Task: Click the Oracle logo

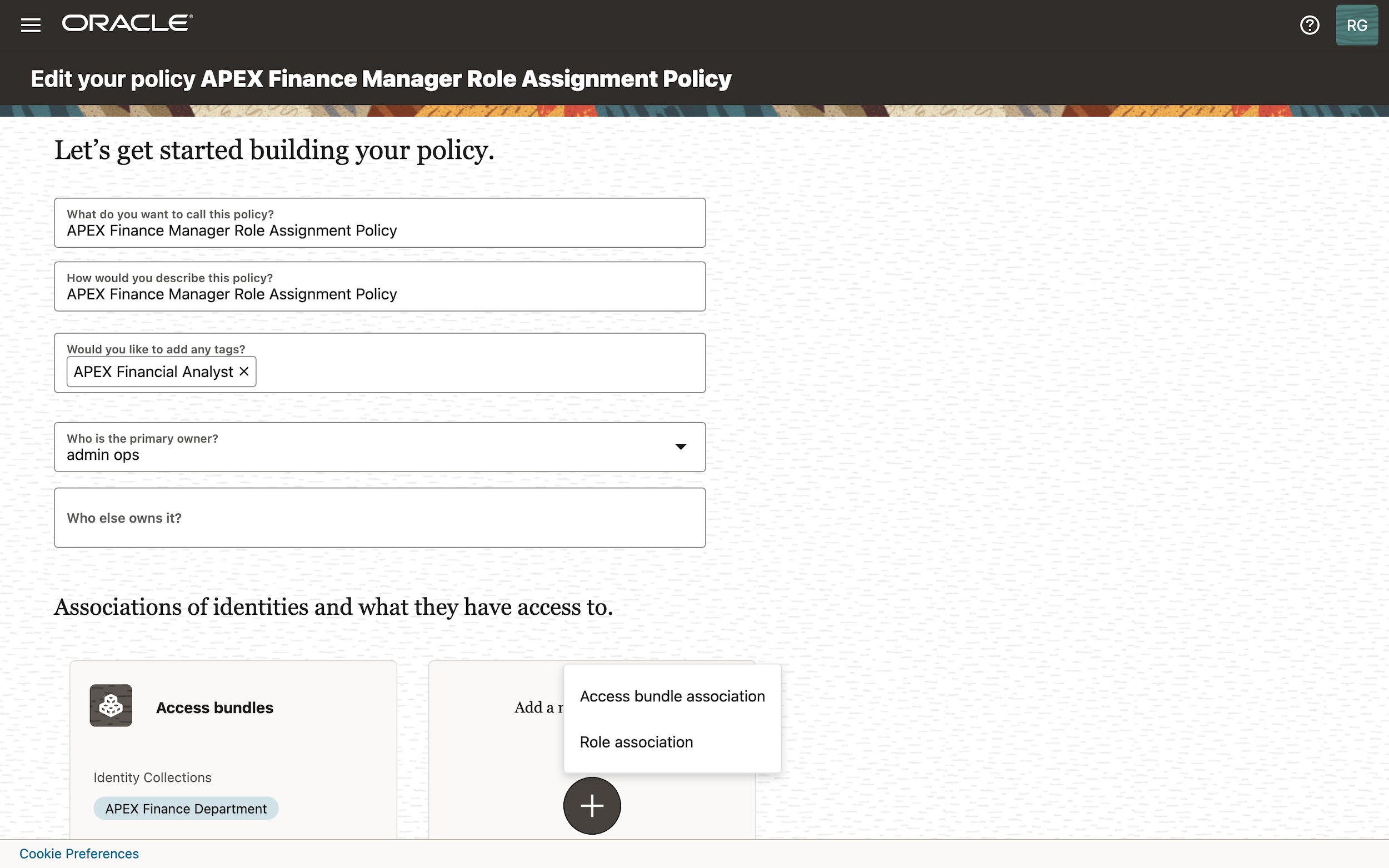Action: 126,22
